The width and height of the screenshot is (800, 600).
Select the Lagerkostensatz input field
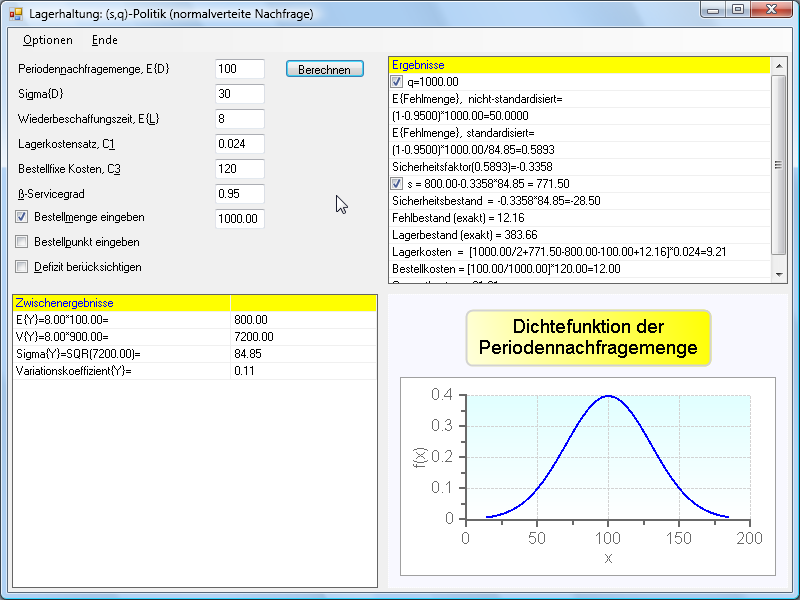point(239,144)
